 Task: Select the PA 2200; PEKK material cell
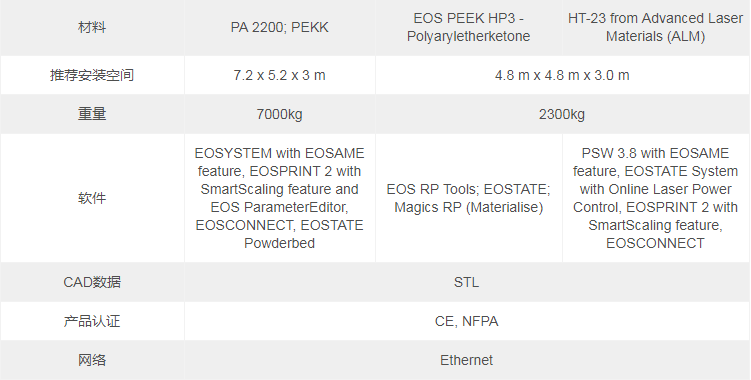(x=280, y=27)
